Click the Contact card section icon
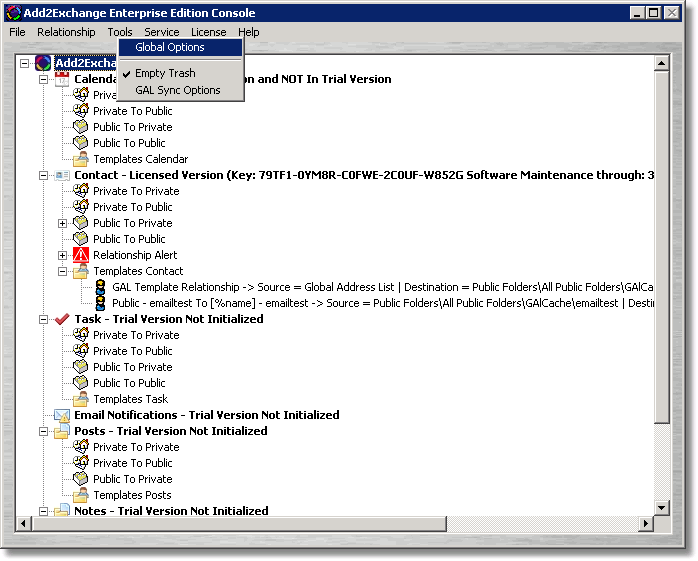The image size is (698, 561). 62,175
